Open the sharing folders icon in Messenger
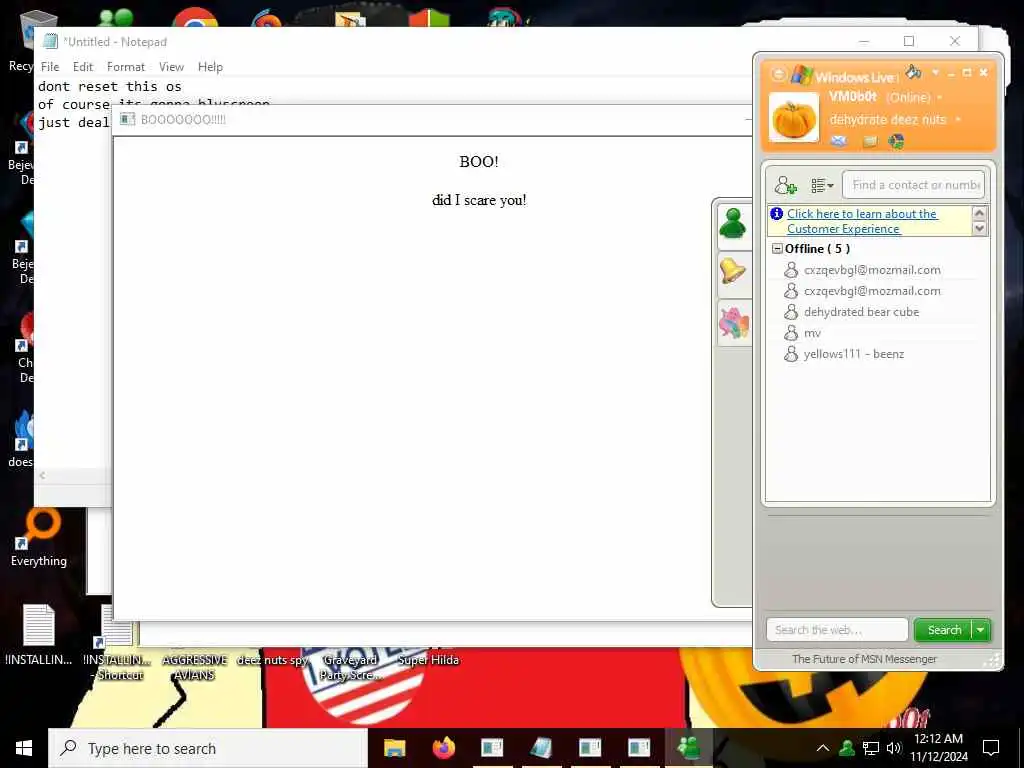Image resolution: width=1024 pixels, height=768 pixels. (x=869, y=141)
